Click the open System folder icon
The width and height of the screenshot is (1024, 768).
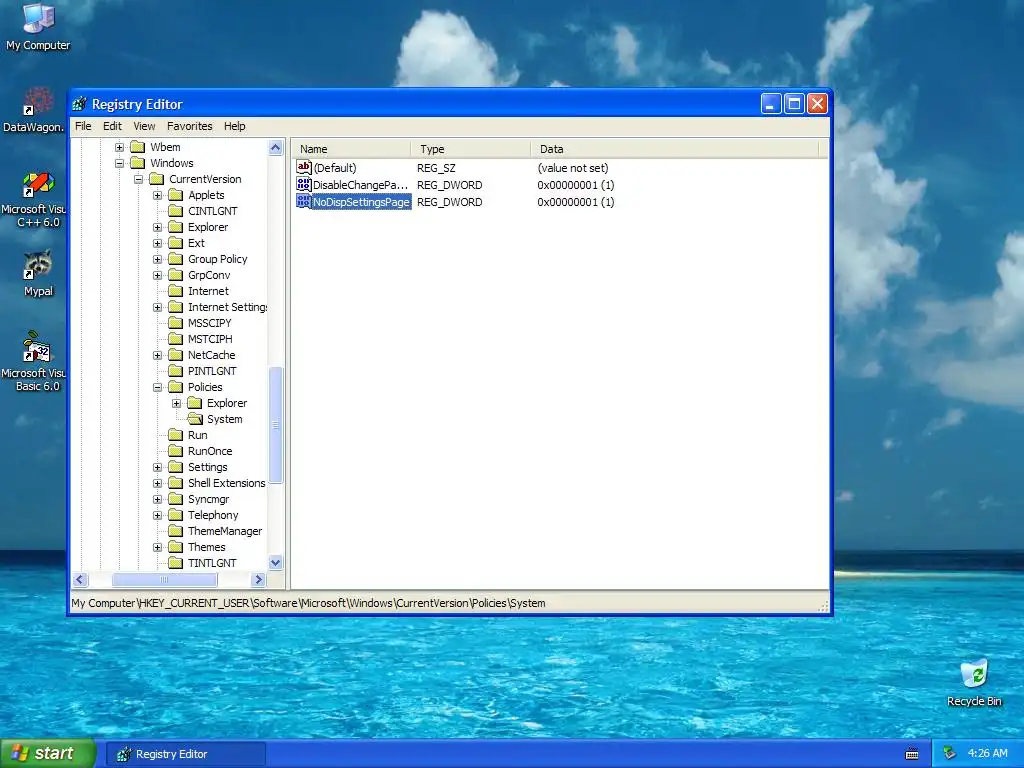(195, 419)
